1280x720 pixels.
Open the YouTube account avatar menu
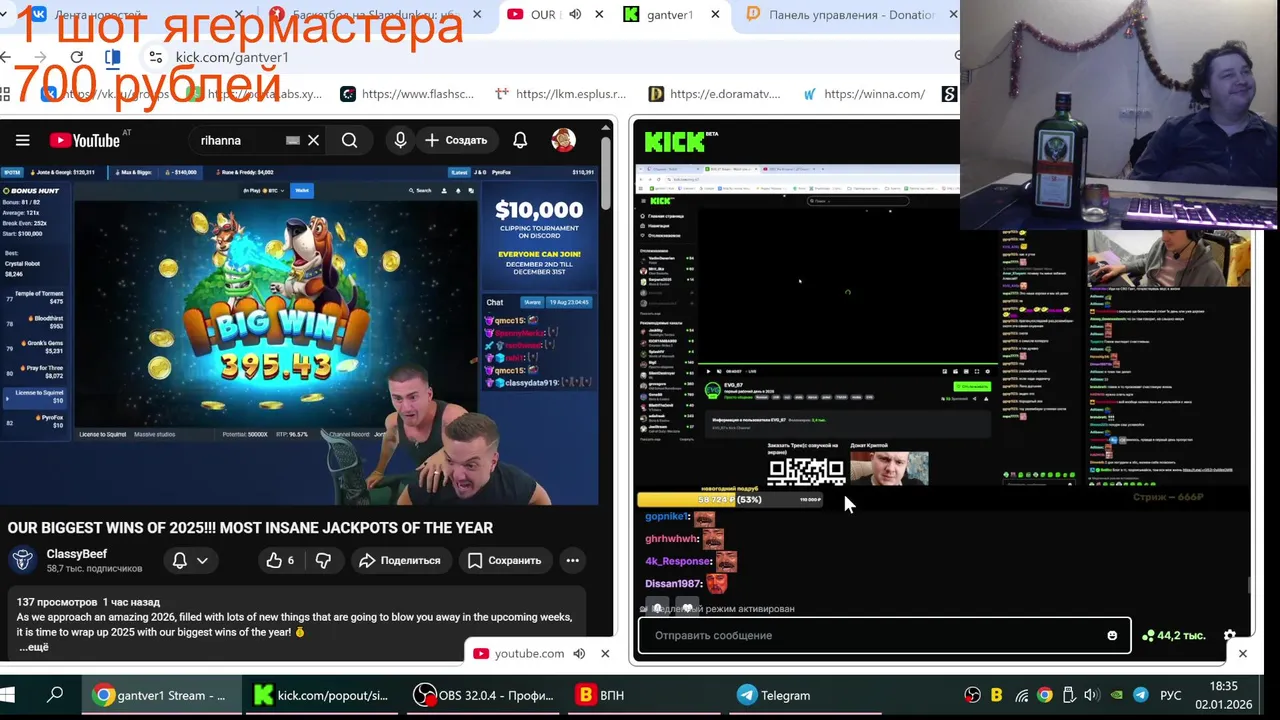(x=563, y=140)
